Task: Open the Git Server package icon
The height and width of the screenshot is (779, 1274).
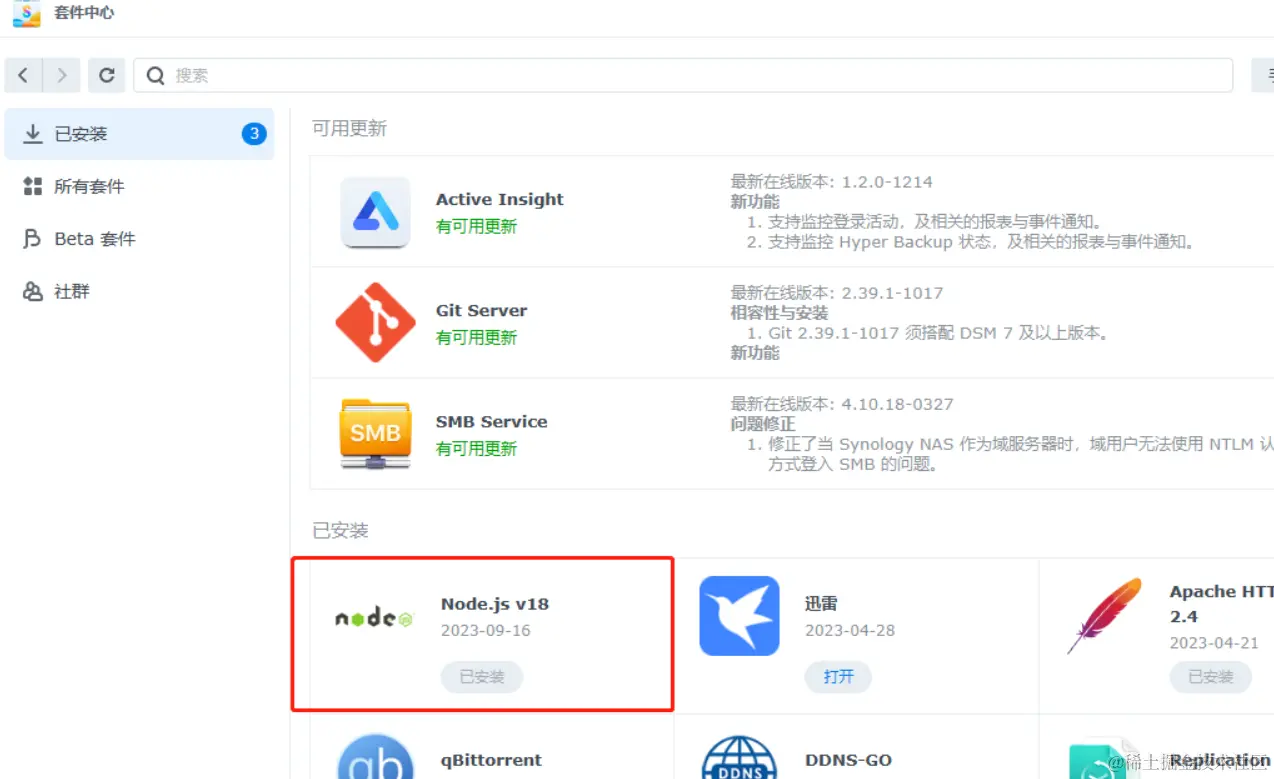Action: pyautogui.click(x=375, y=322)
